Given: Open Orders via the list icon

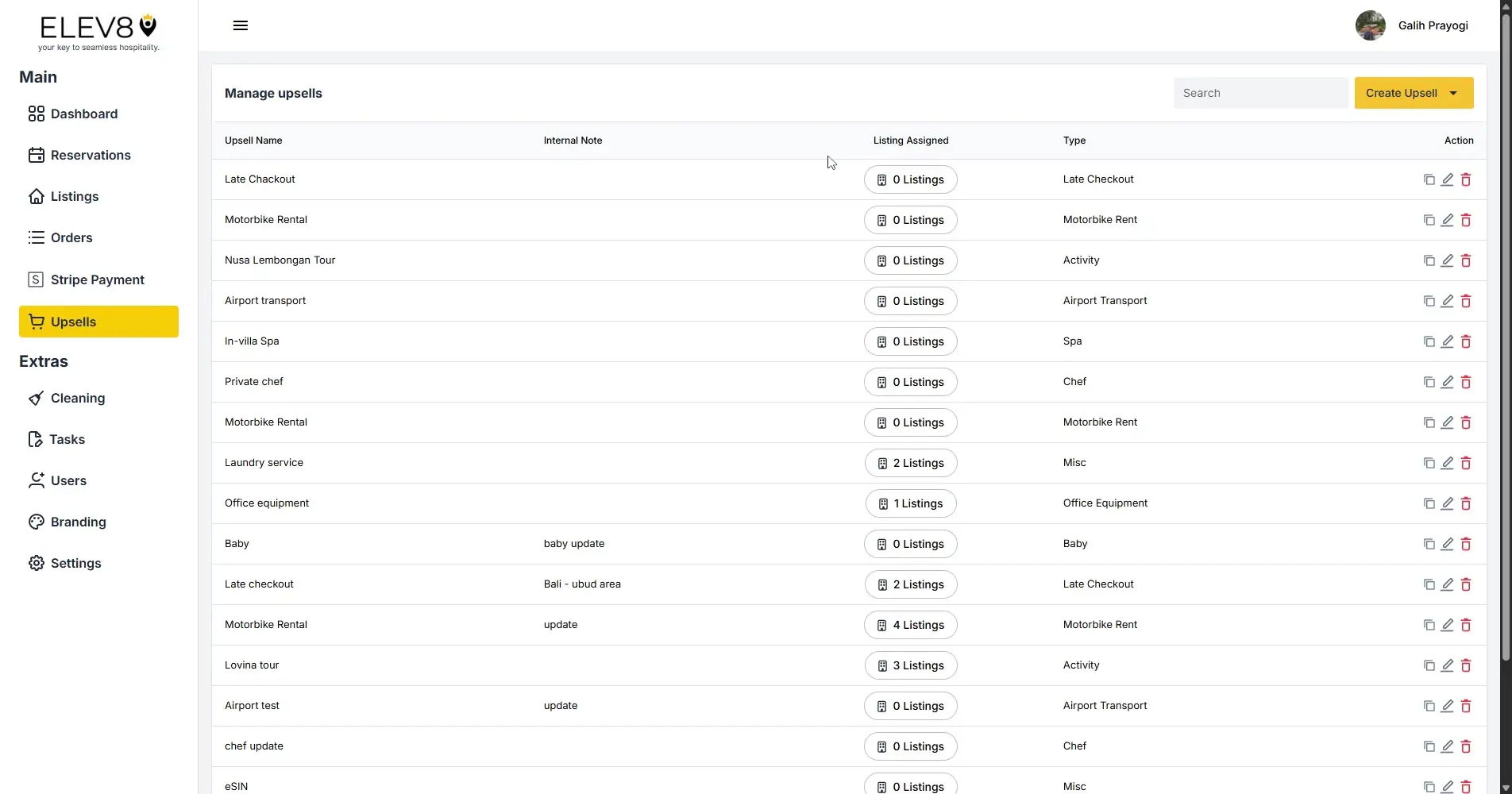Looking at the screenshot, I should pos(36,237).
